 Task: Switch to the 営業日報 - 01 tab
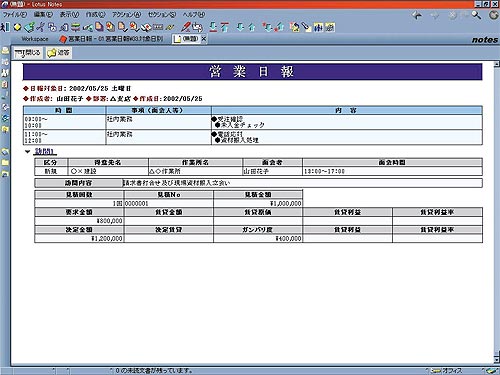pyautogui.click(x=112, y=39)
